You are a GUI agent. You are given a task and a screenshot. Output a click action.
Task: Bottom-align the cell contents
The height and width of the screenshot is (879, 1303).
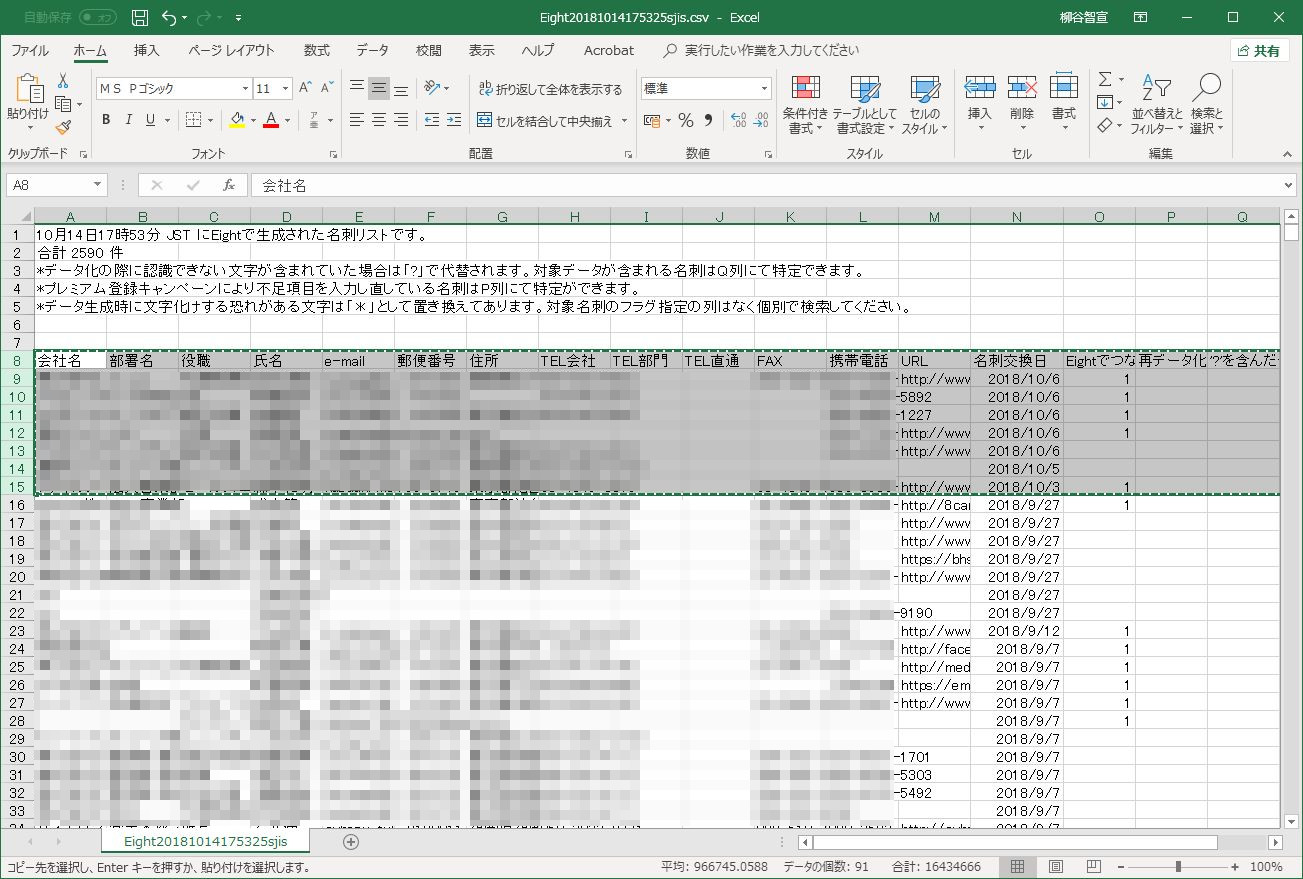tap(401, 89)
